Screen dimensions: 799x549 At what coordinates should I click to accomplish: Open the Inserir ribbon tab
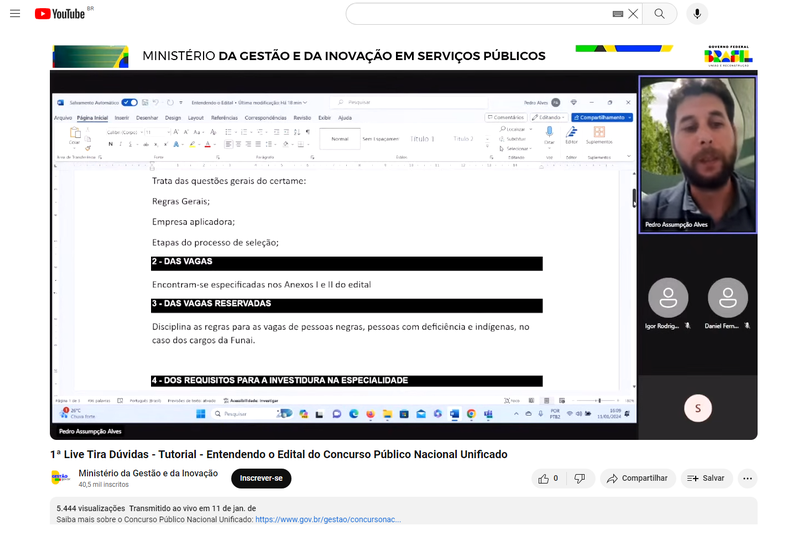tap(121, 117)
